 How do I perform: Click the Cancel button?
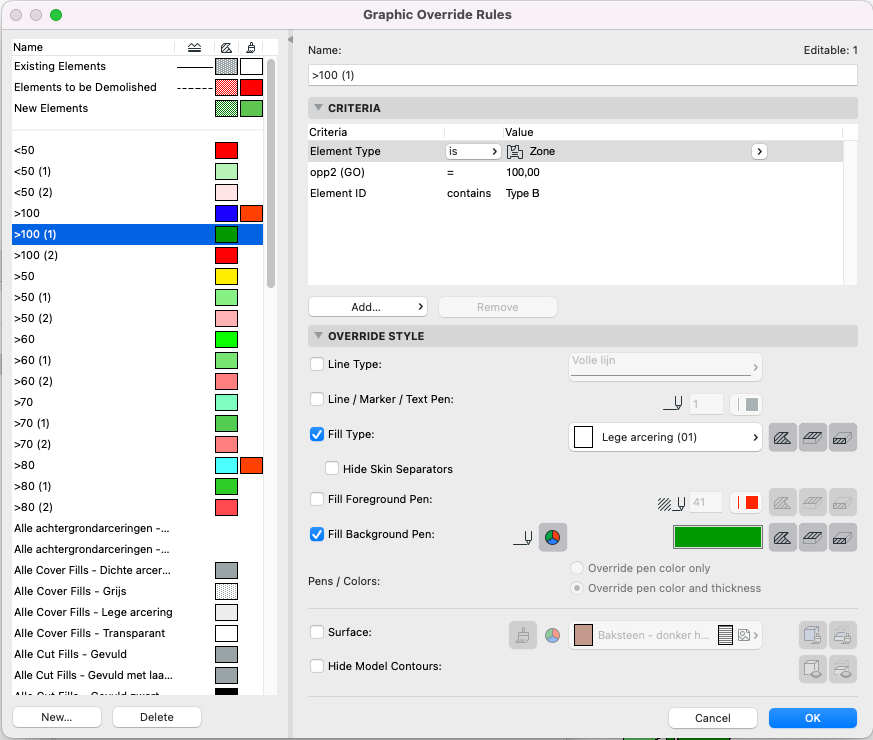click(713, 718)
